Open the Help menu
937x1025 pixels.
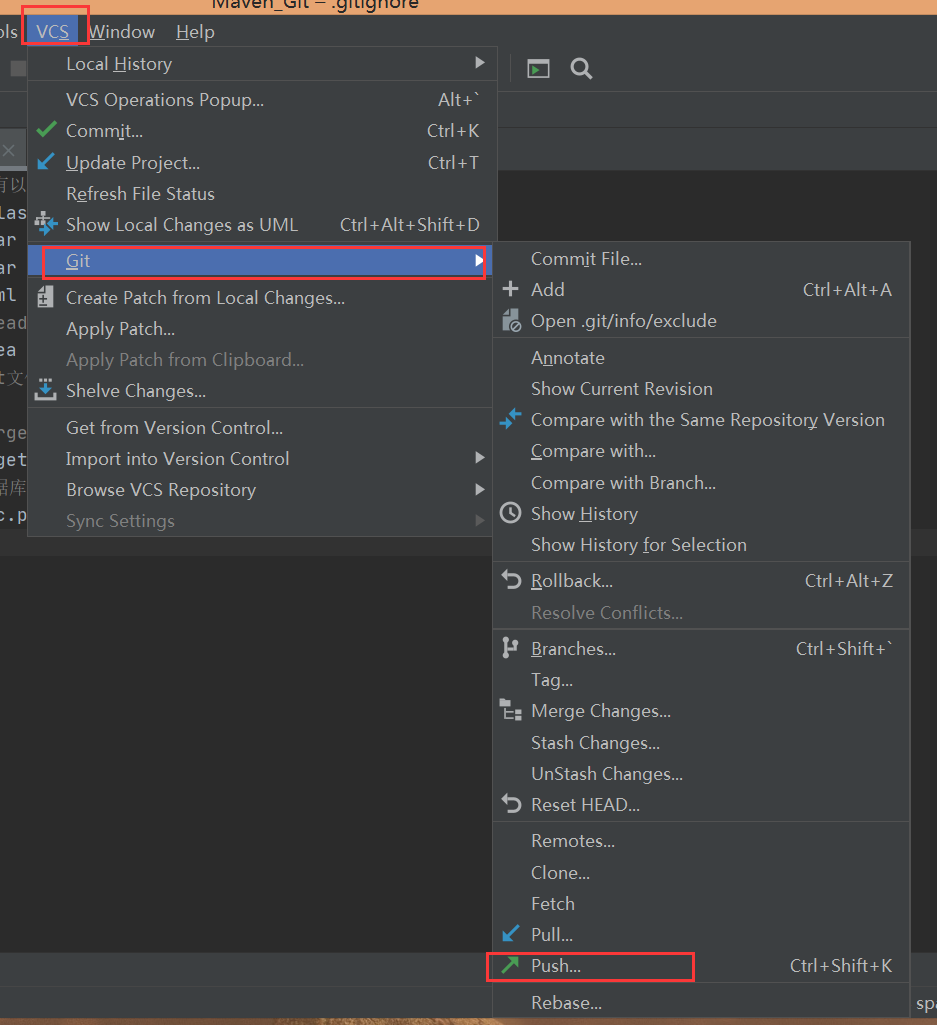click(195, 31)
